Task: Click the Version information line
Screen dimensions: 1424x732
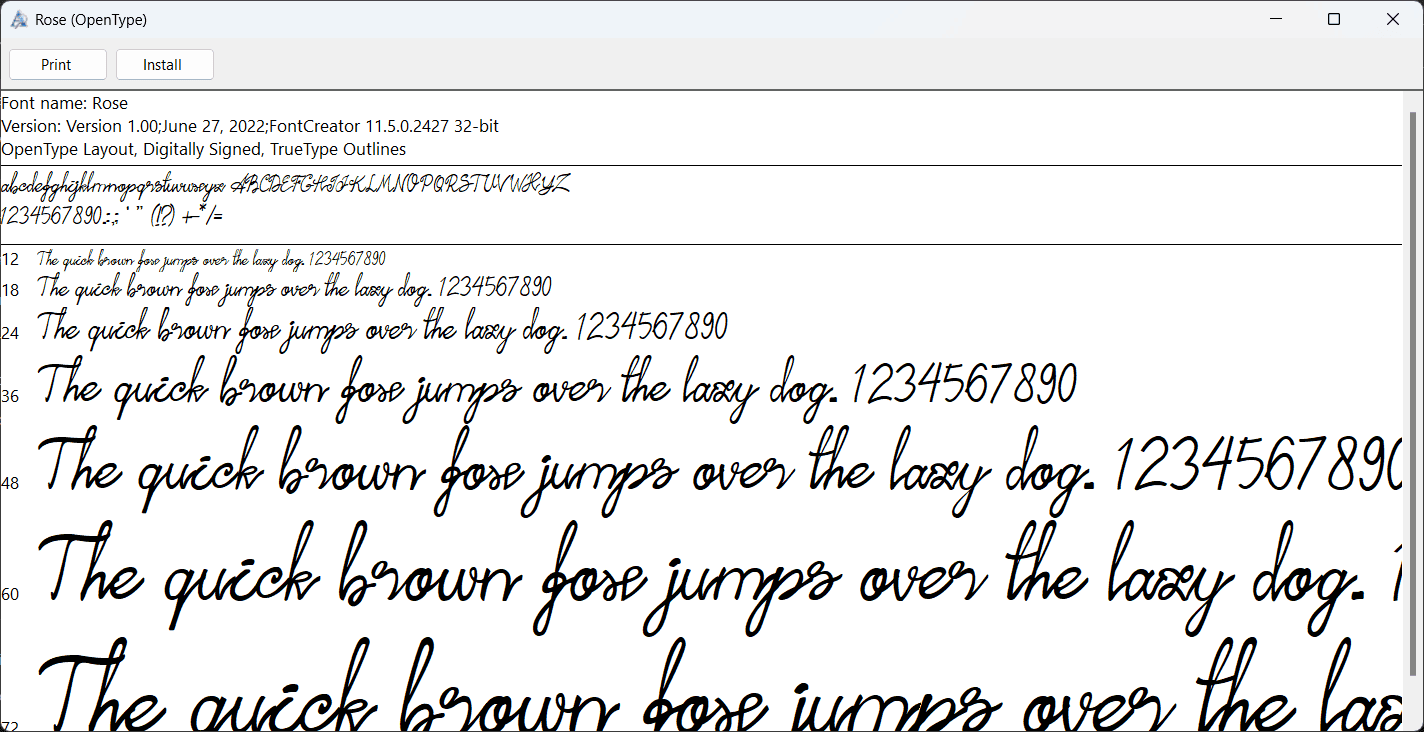Action: 250,126
